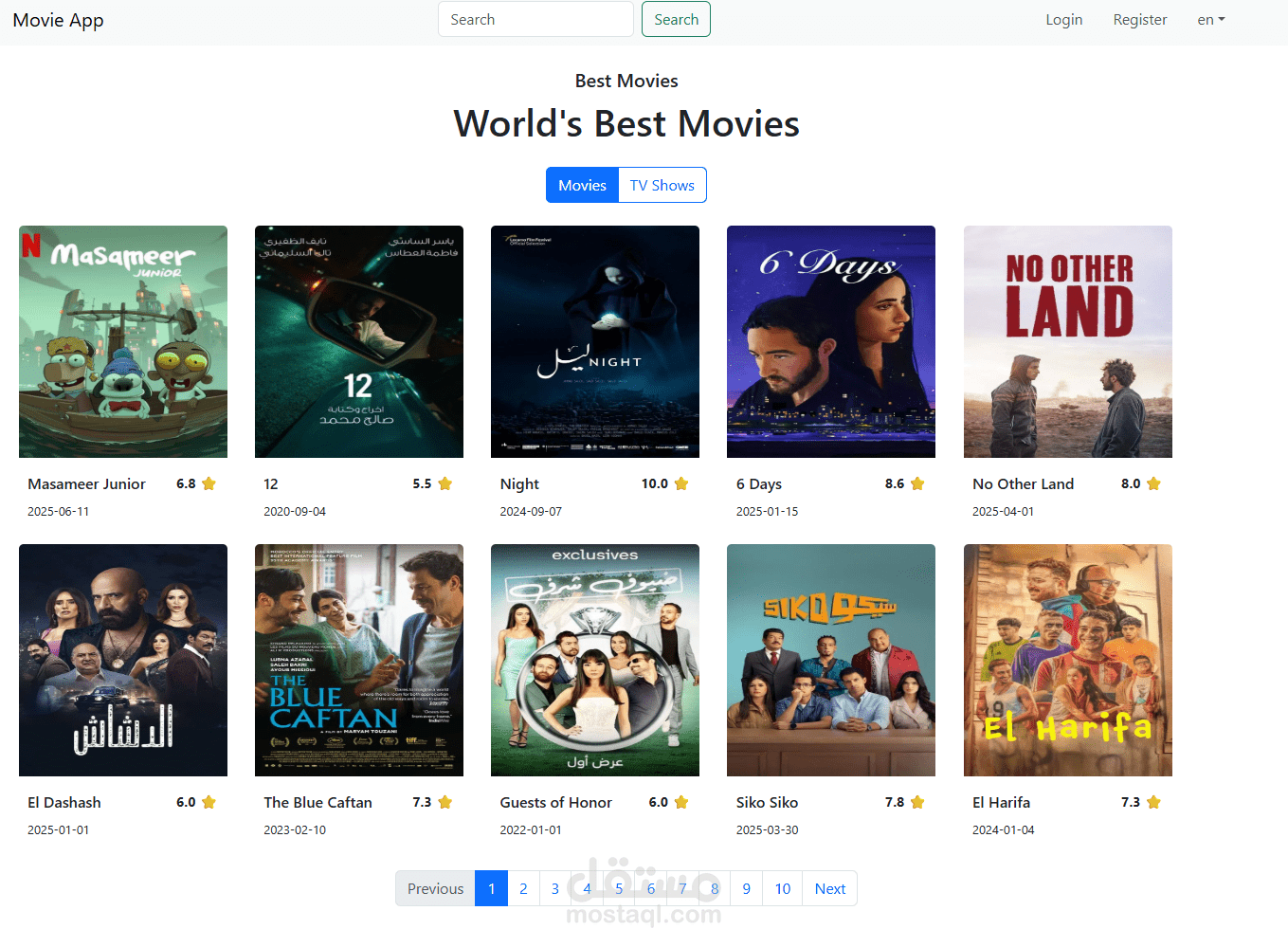Image resolution: width=1288 pixels, height=947 pixels.
Task: Click the 2025-06-11 release date
Action: [58, 511]
